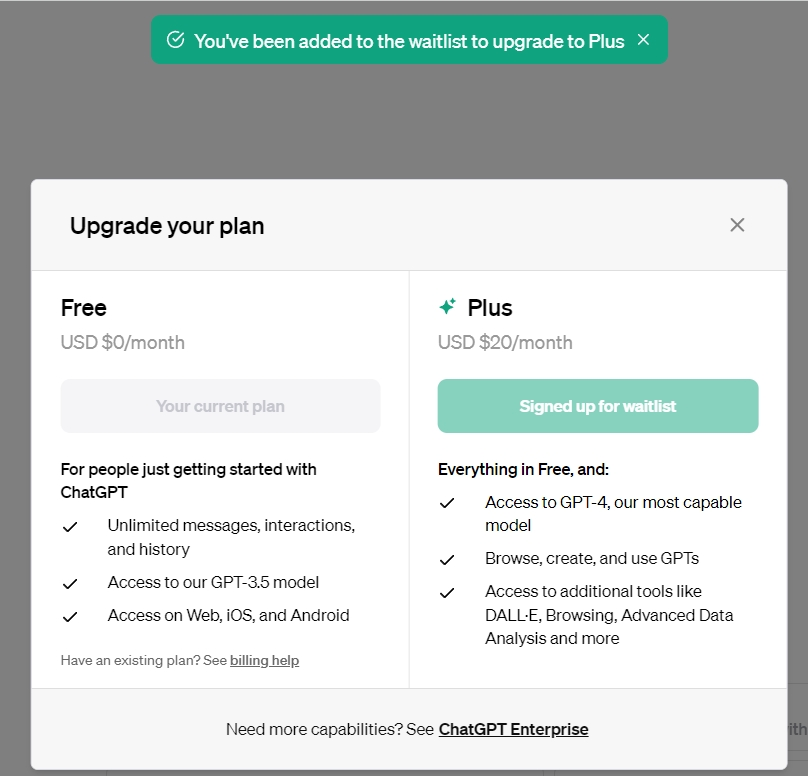Image resolution: width=808 pixels, height=776 pixels.
Task: Click the Signed up for waitlist button
Action: 598,406
